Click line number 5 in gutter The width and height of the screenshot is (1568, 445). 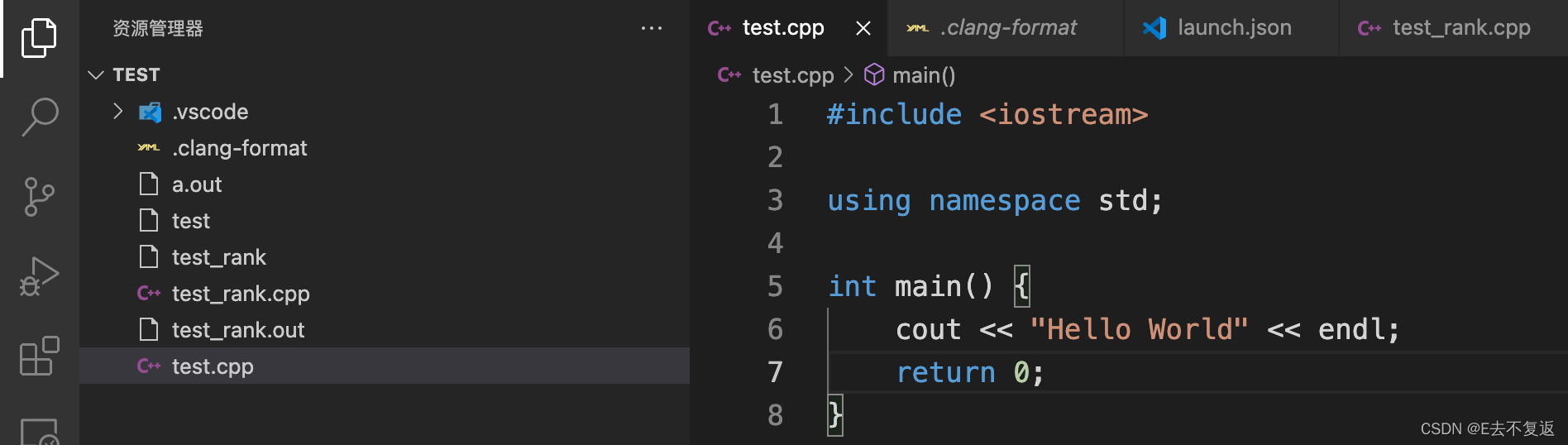pos(775,286)
